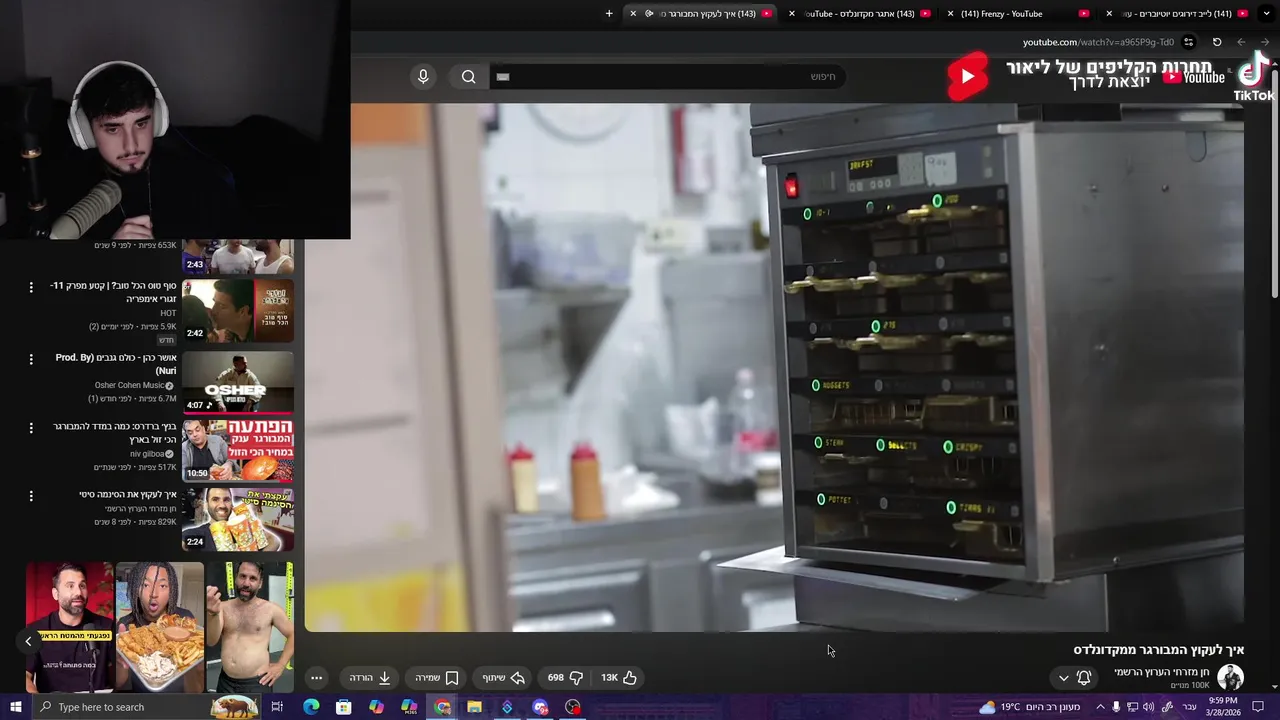Screen dimensions: 1280x720
Task: Open the notification bell subscription dropdown
Action: (x=1073, y=678)
